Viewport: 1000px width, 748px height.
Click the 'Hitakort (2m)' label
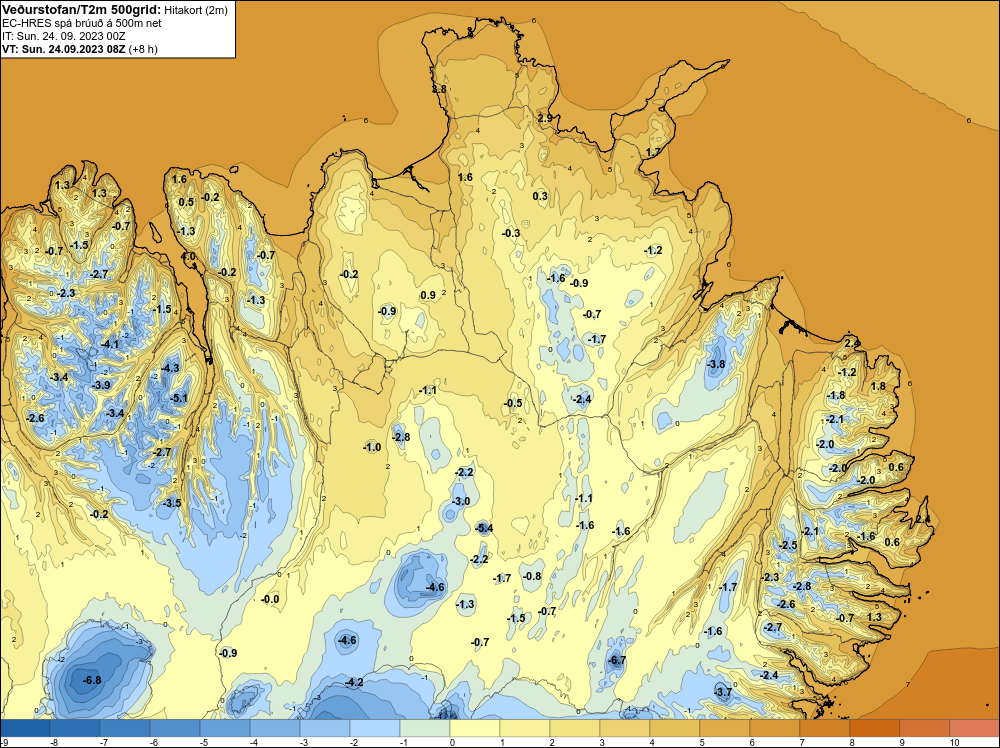[196, 10]
